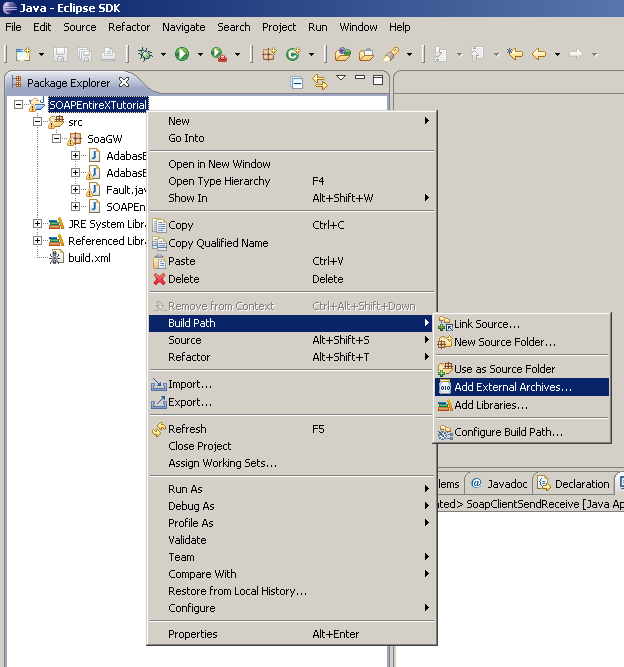Click the Debug bug icon
This screenshot has height=667, width=624.
145,54
